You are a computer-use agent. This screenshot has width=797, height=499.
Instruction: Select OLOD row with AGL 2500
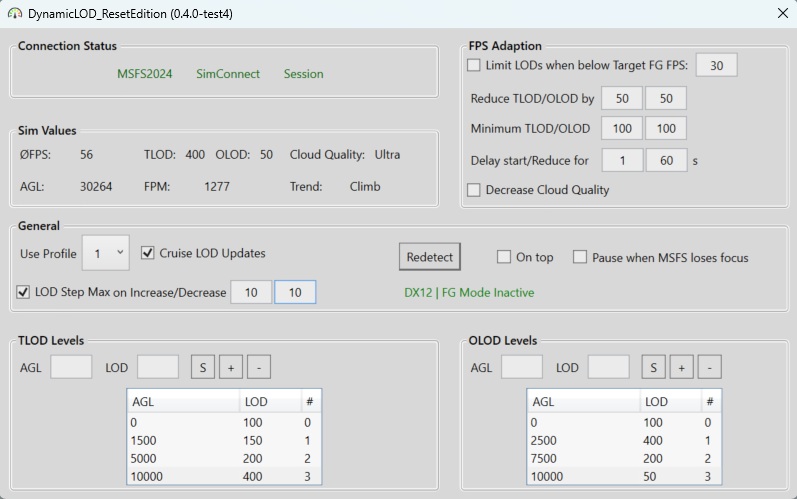624,440
